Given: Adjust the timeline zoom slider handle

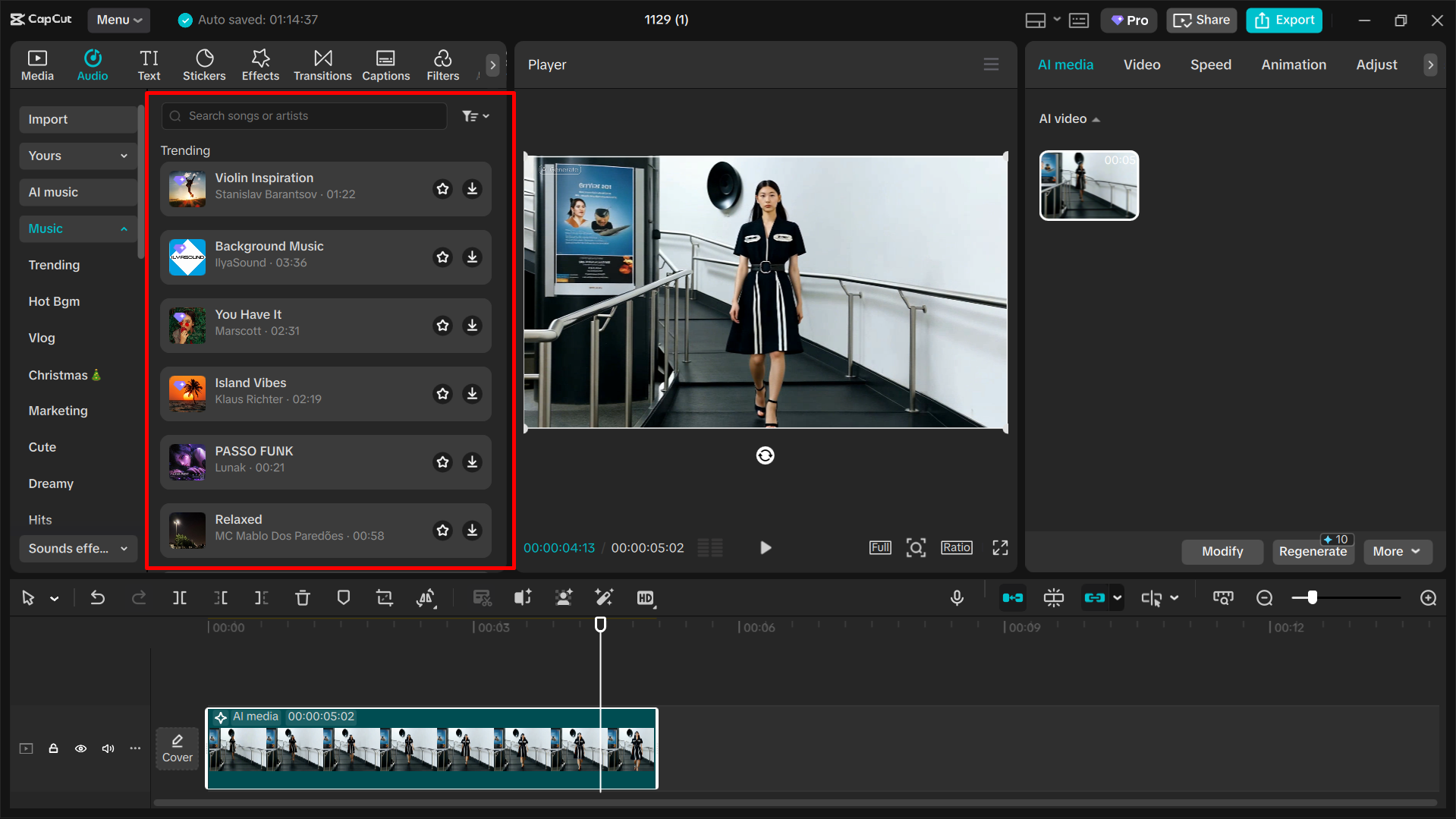Looking at the screenshot, I should [x=1312, y=598].
